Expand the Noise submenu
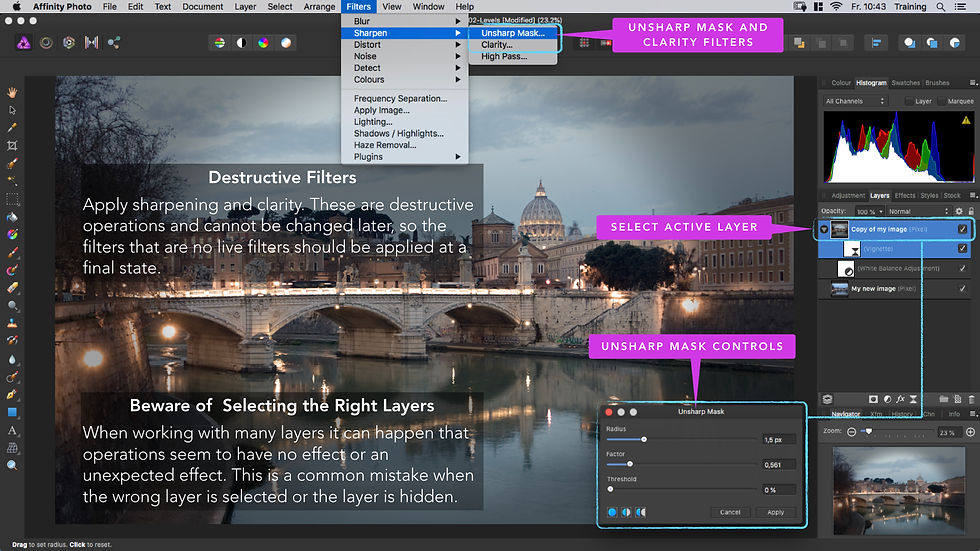 point(404,56)
